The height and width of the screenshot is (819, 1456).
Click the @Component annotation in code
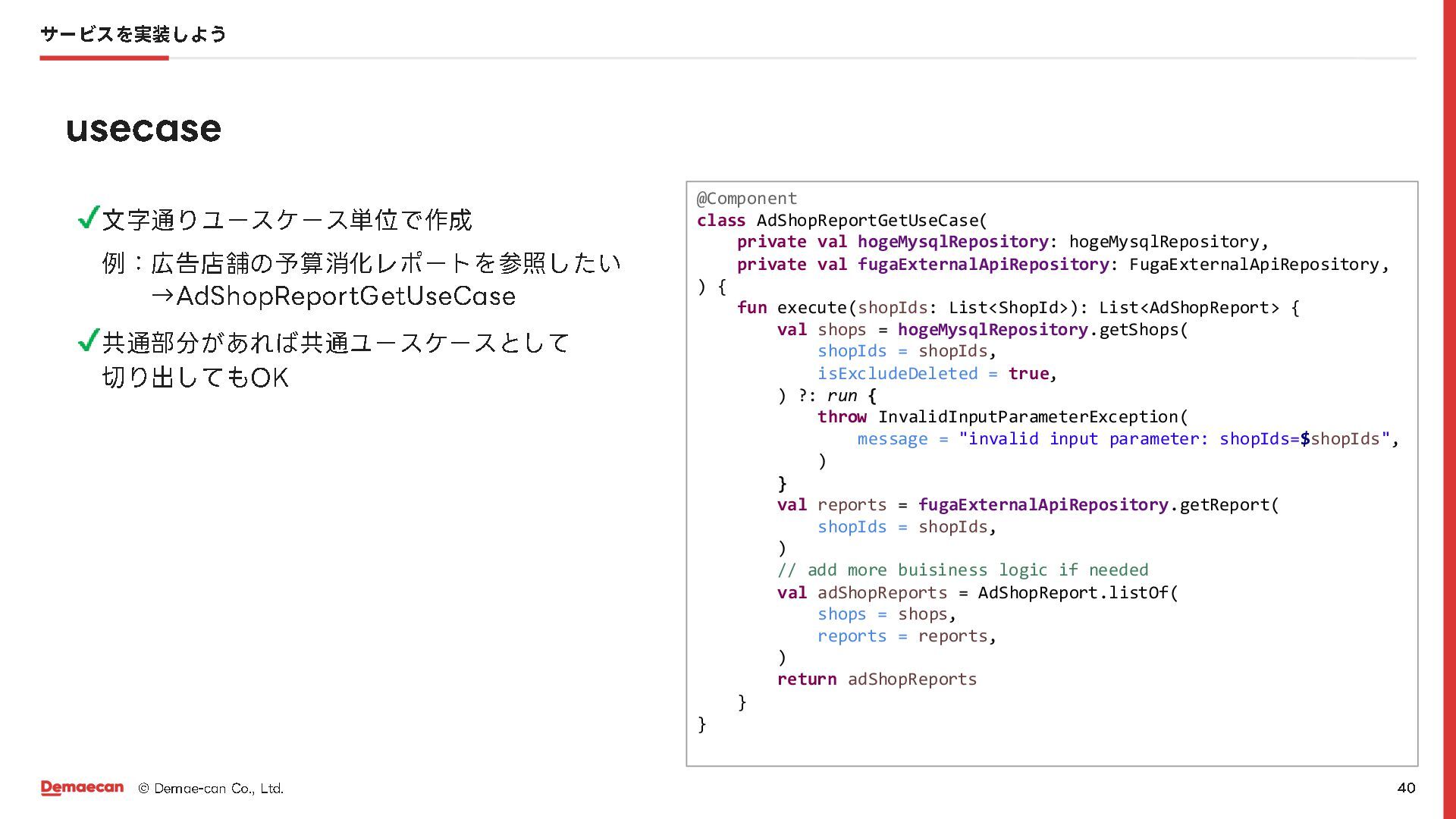pyautogui.click(x=746, y=199)
